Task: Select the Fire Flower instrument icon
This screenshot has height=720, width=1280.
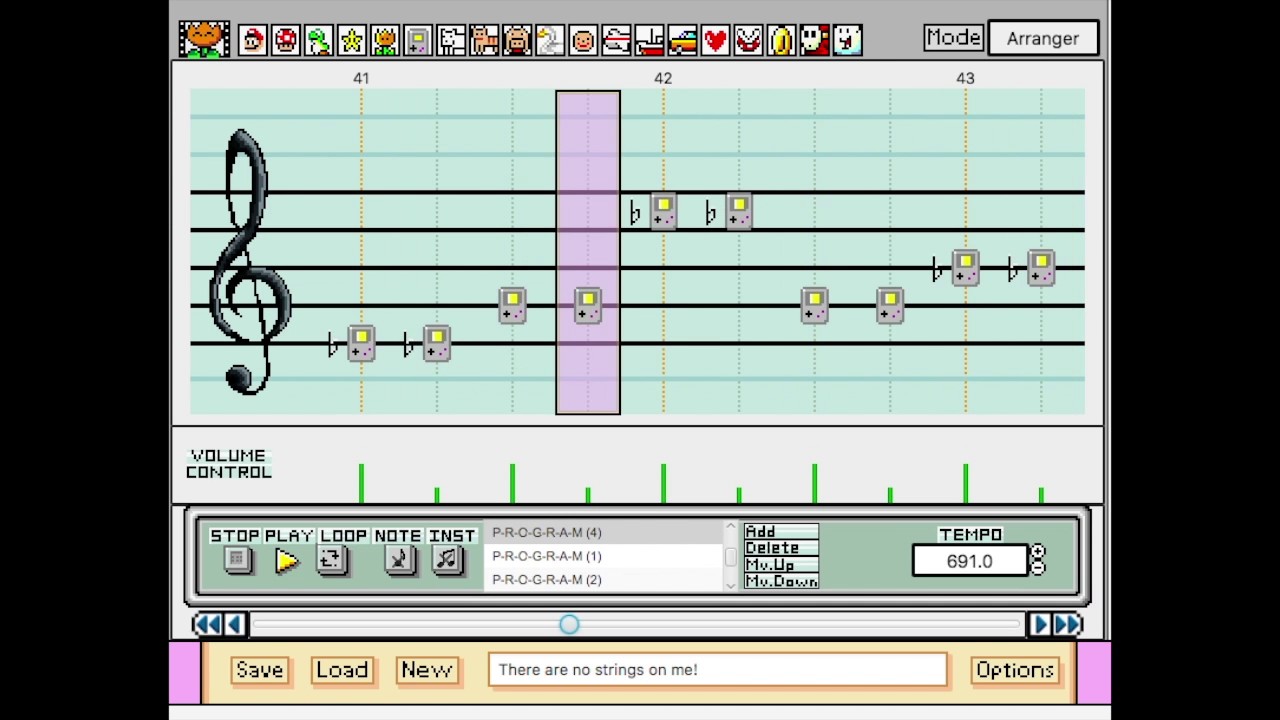Action: coord(385,40)
